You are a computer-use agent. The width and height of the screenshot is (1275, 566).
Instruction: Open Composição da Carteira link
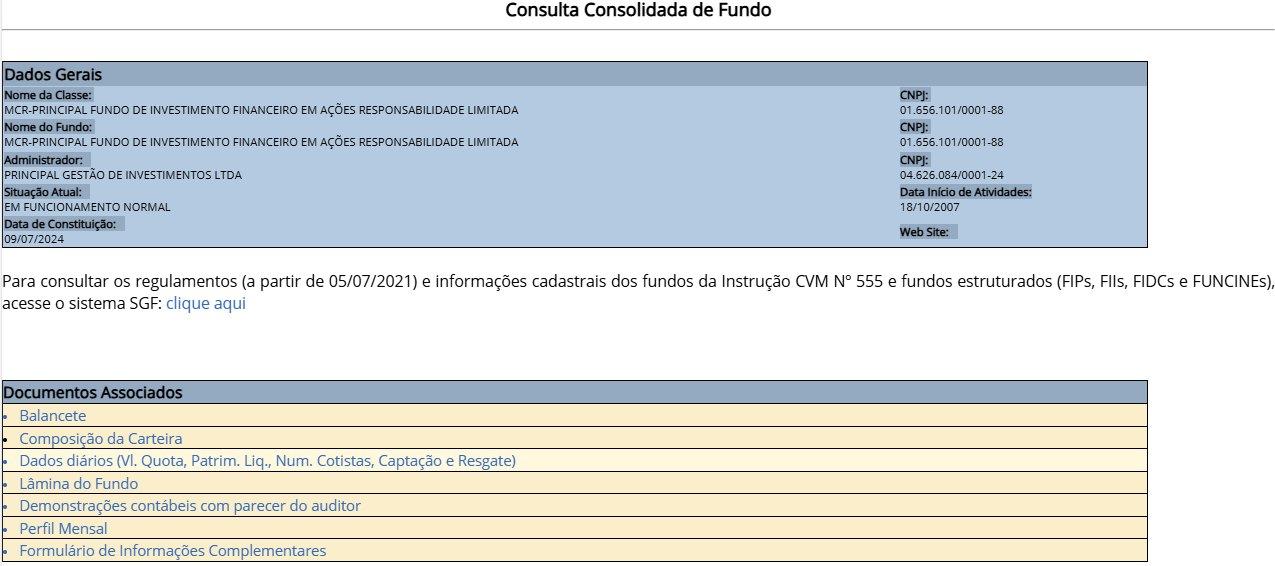(x=101, y=439)
